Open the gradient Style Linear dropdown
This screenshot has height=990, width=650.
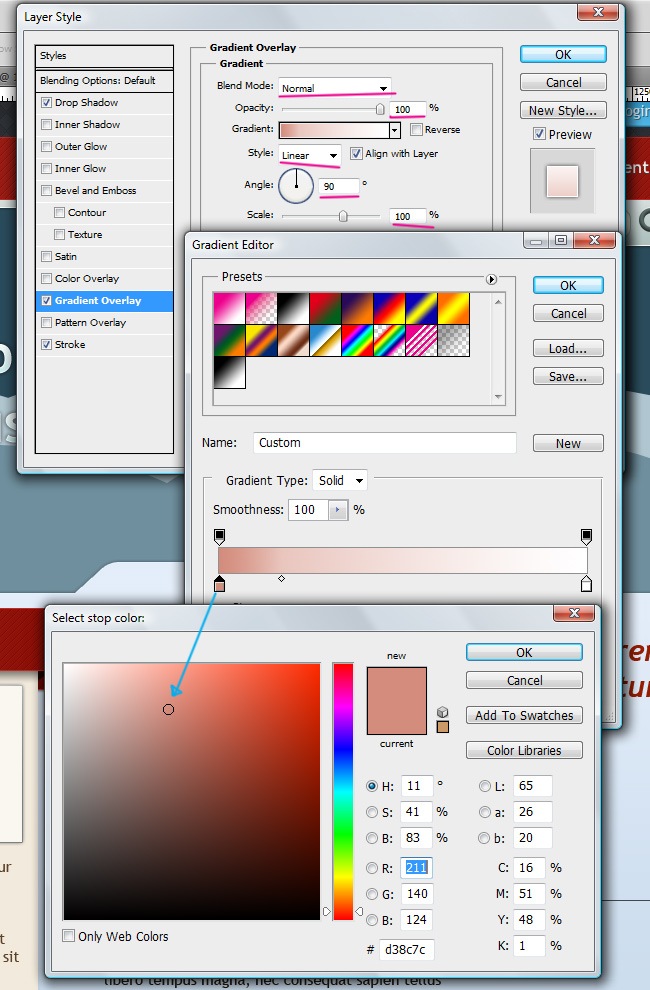click(x=310, y=155)
